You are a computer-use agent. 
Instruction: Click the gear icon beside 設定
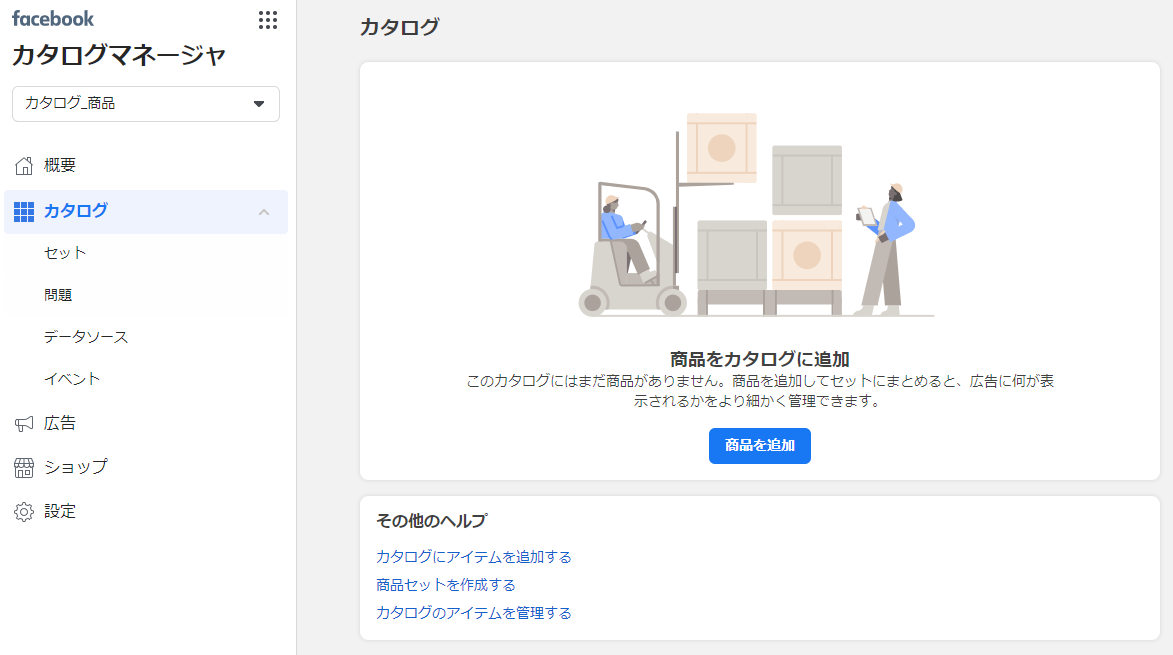24,512
